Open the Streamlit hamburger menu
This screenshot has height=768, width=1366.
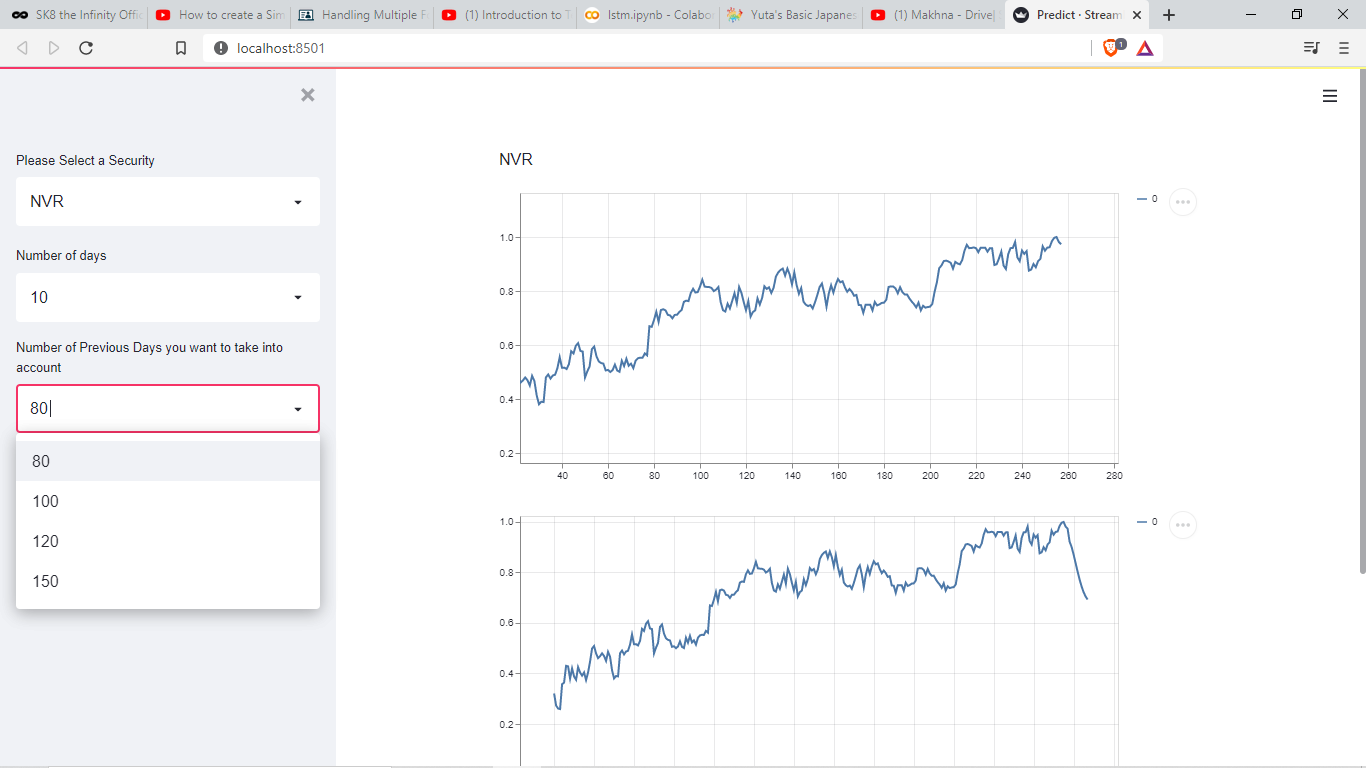[1330, 96]
